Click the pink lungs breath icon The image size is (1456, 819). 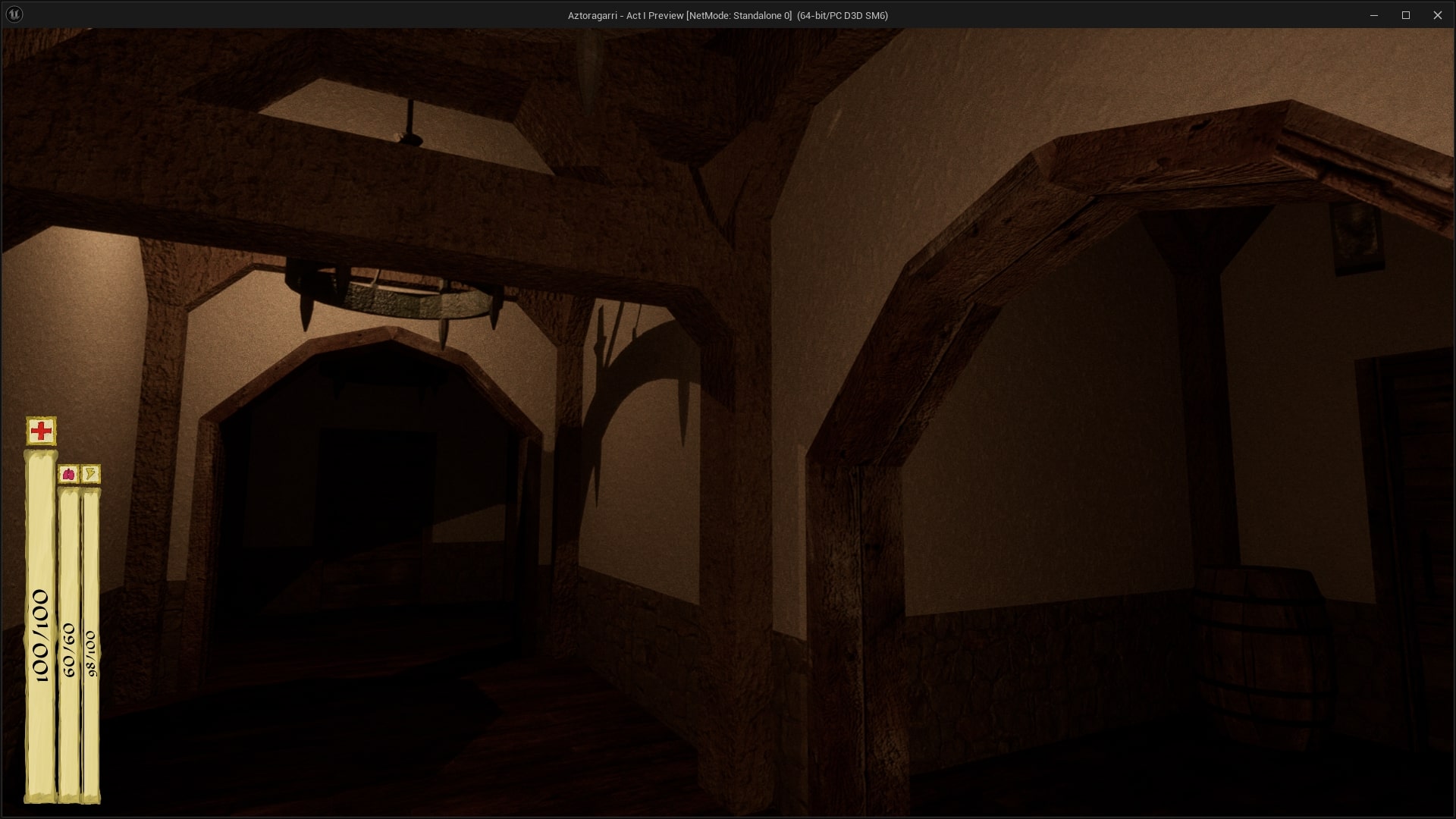coord(68,475)
